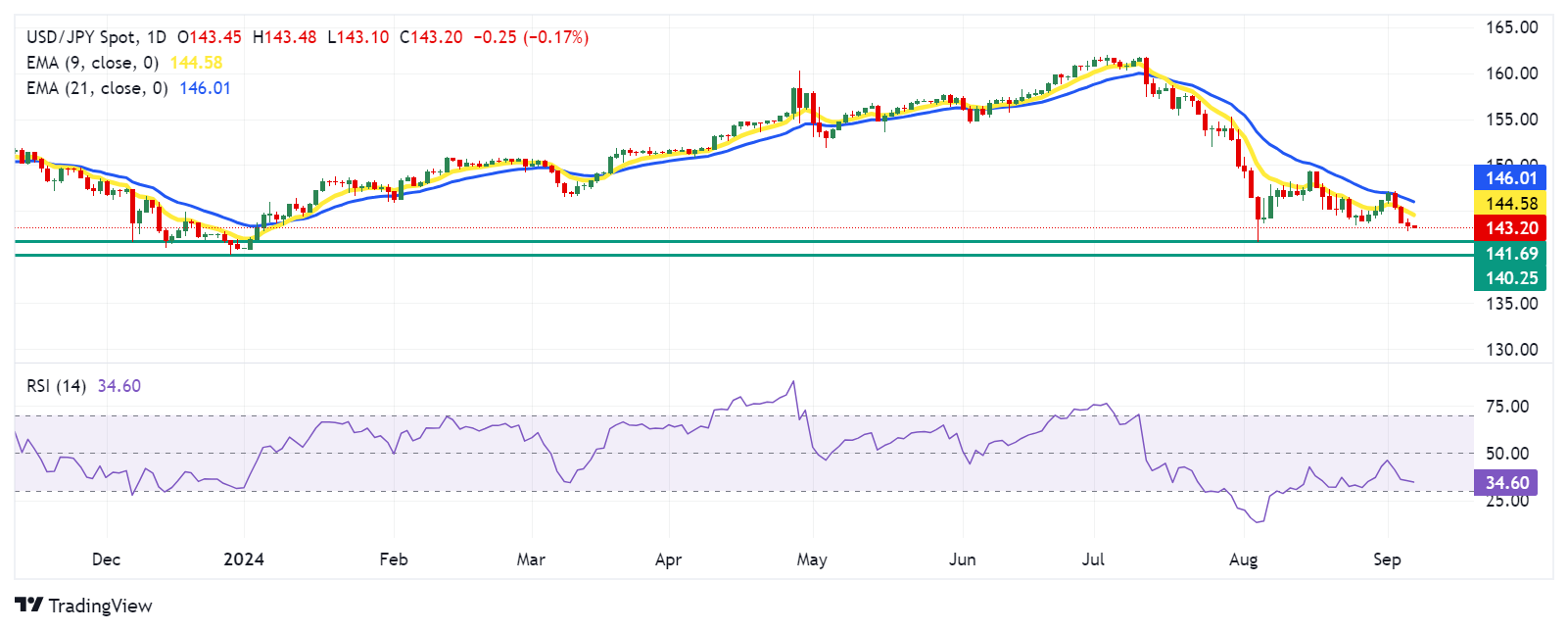Click the green 141.69 support level tag
The height and width of the screenshot is (631, 1568).
tap(1510, 254)
